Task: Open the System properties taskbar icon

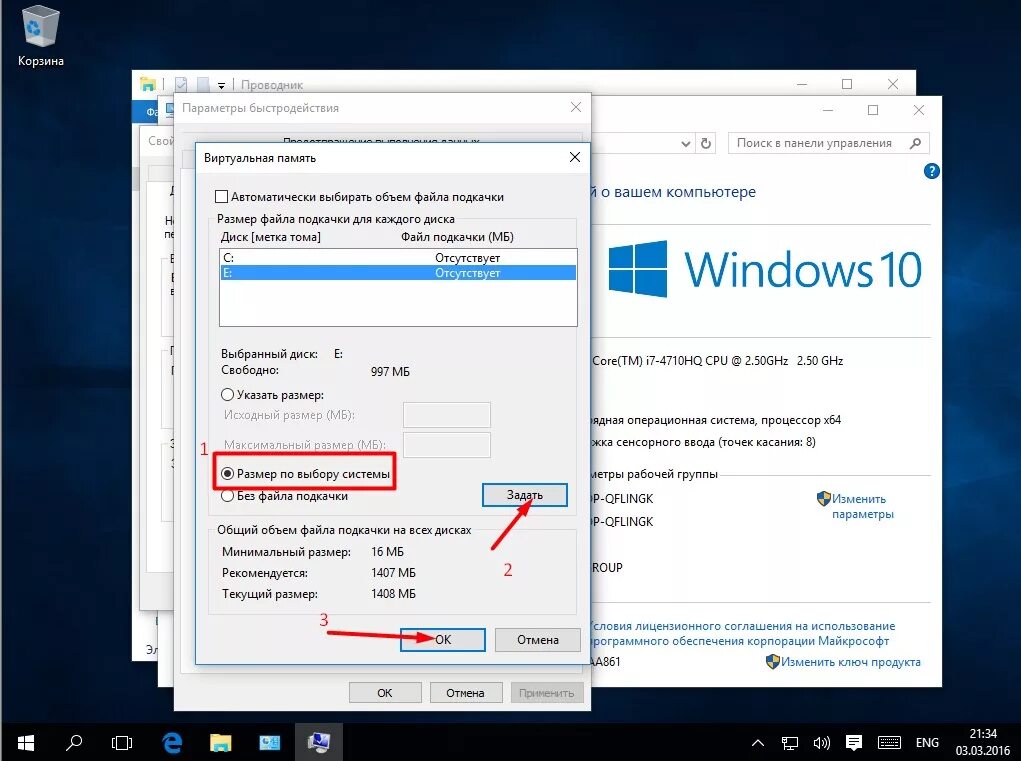Action: (318, 742)
